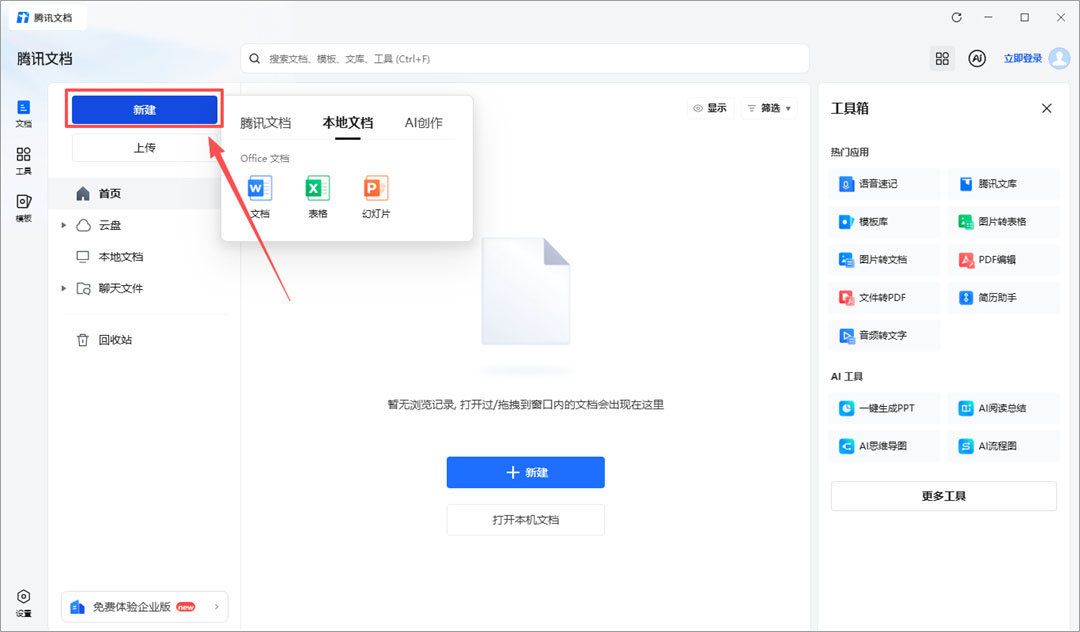Switch to the 腾讯文档 tab in popup
1080x632 pixels.
[265, 123]
